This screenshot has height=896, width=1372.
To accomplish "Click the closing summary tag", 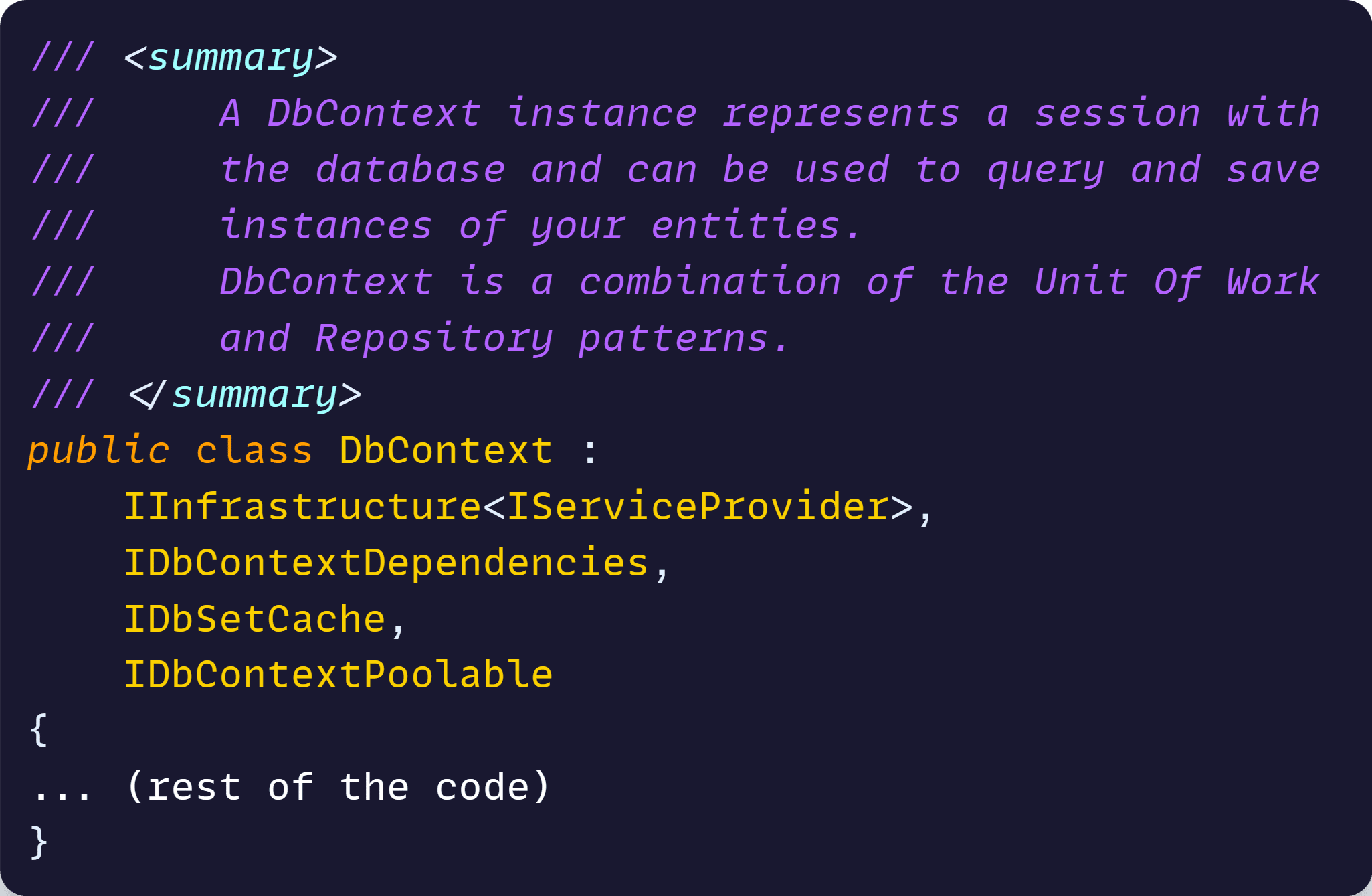I will (245, 395).
